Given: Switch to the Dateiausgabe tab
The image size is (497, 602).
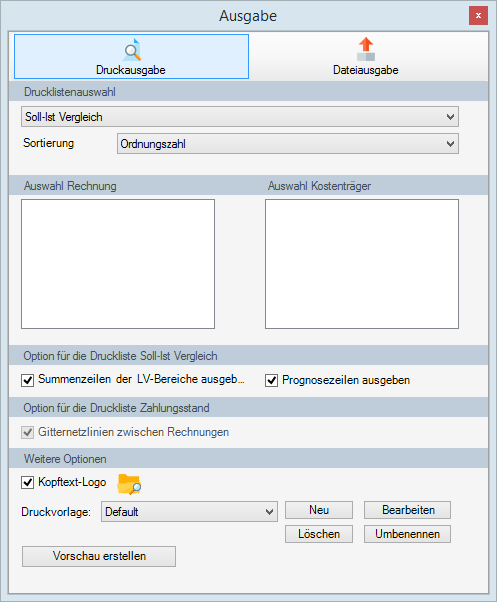Looking at the screenshot, I should point(366,56).
